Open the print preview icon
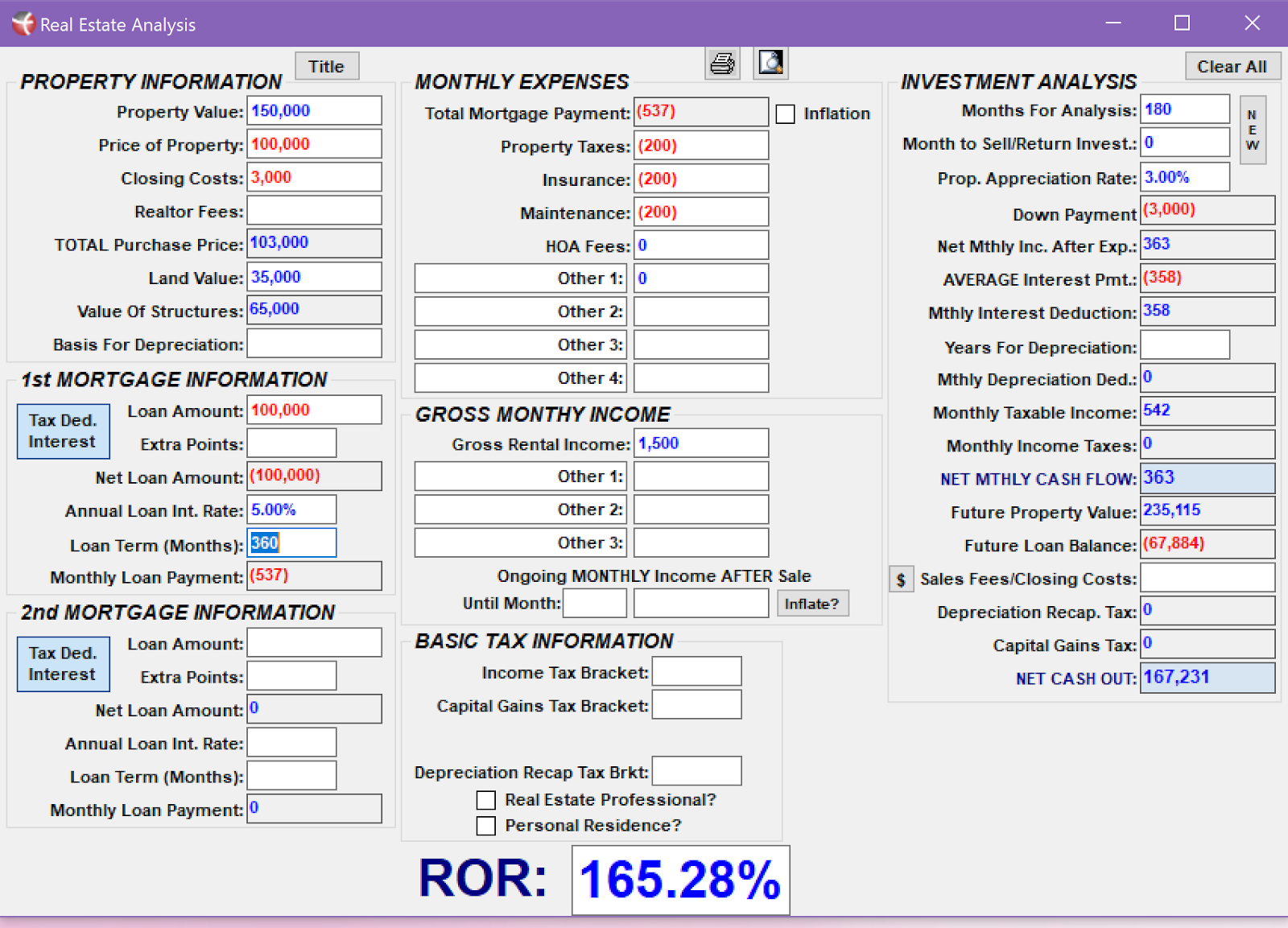Viewport: 1288px width, 928px height. point(770,63)
